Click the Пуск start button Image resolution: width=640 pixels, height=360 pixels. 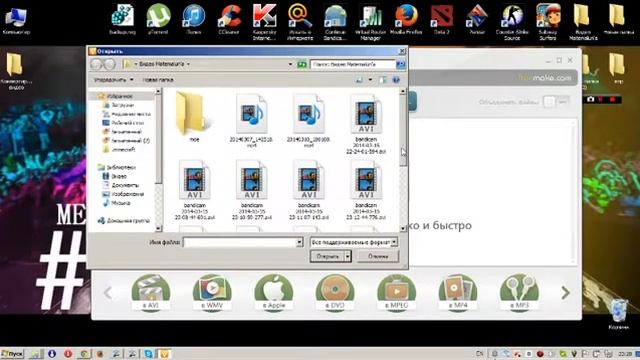12,353
